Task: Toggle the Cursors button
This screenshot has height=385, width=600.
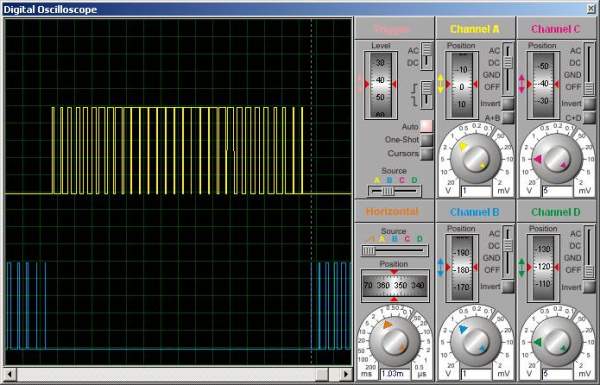Action: pyautogui.click(x=426, y=153)
